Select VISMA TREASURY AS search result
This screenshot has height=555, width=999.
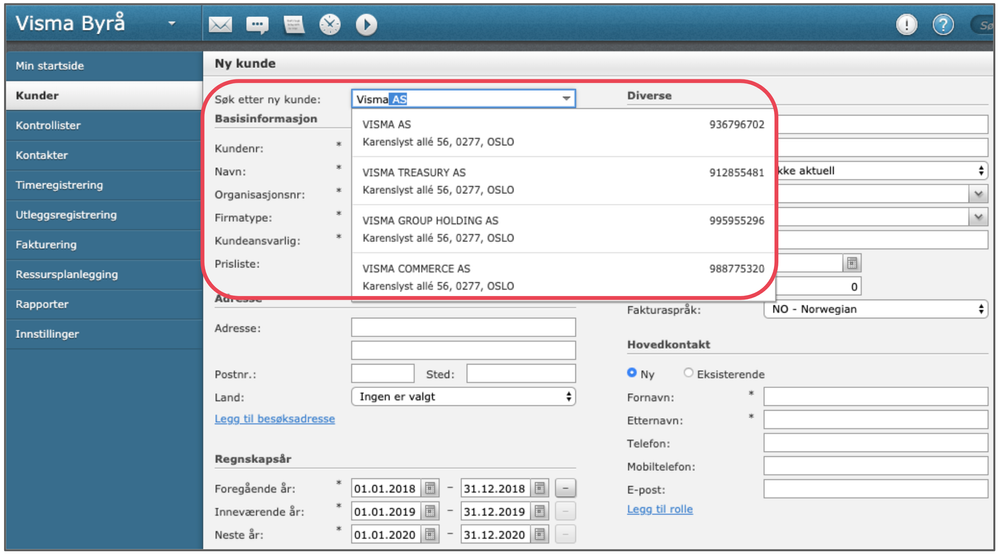[x=563, y=181]
